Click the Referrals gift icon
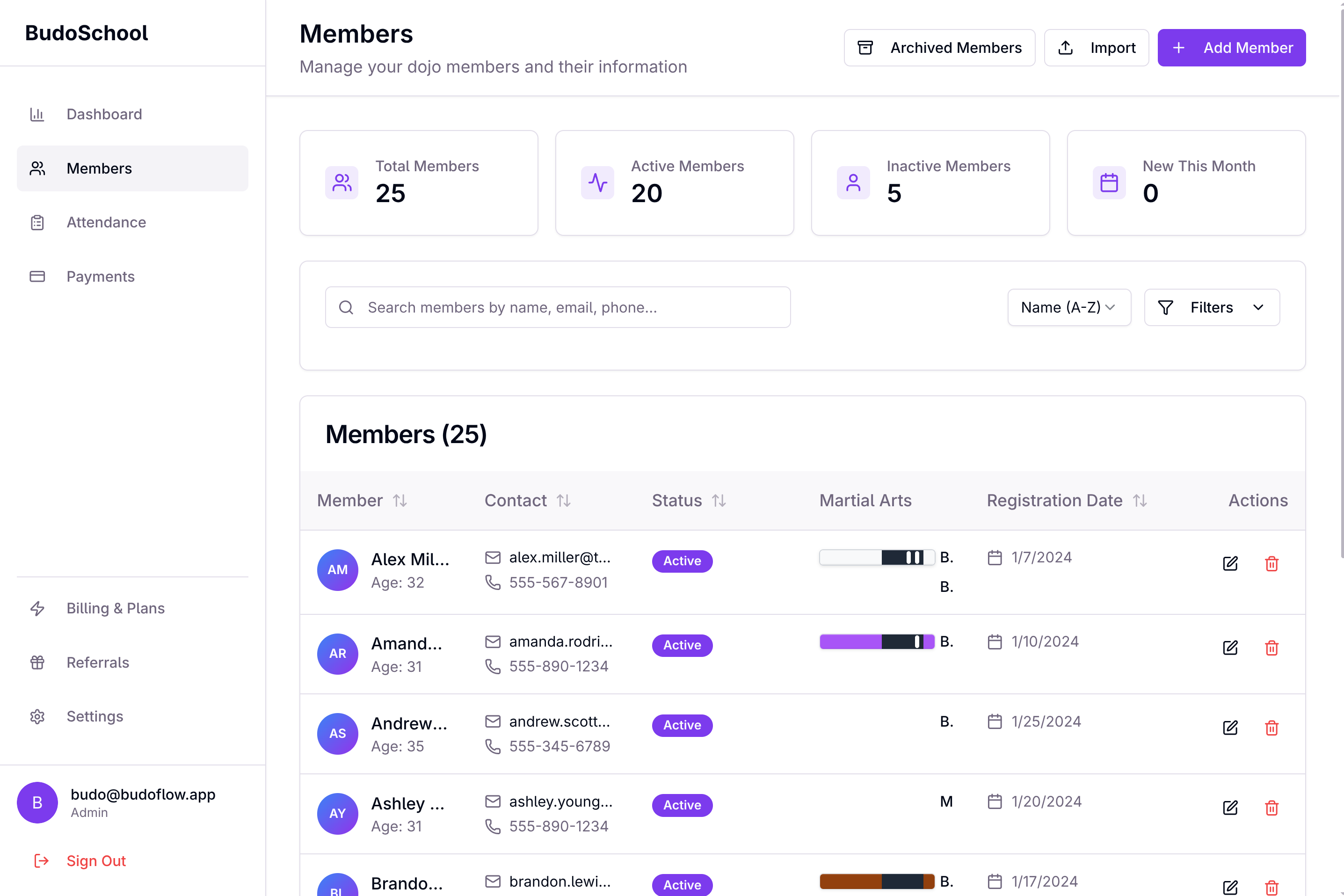The height and width of the screenshot is (896, 1344). click(37, 662)
